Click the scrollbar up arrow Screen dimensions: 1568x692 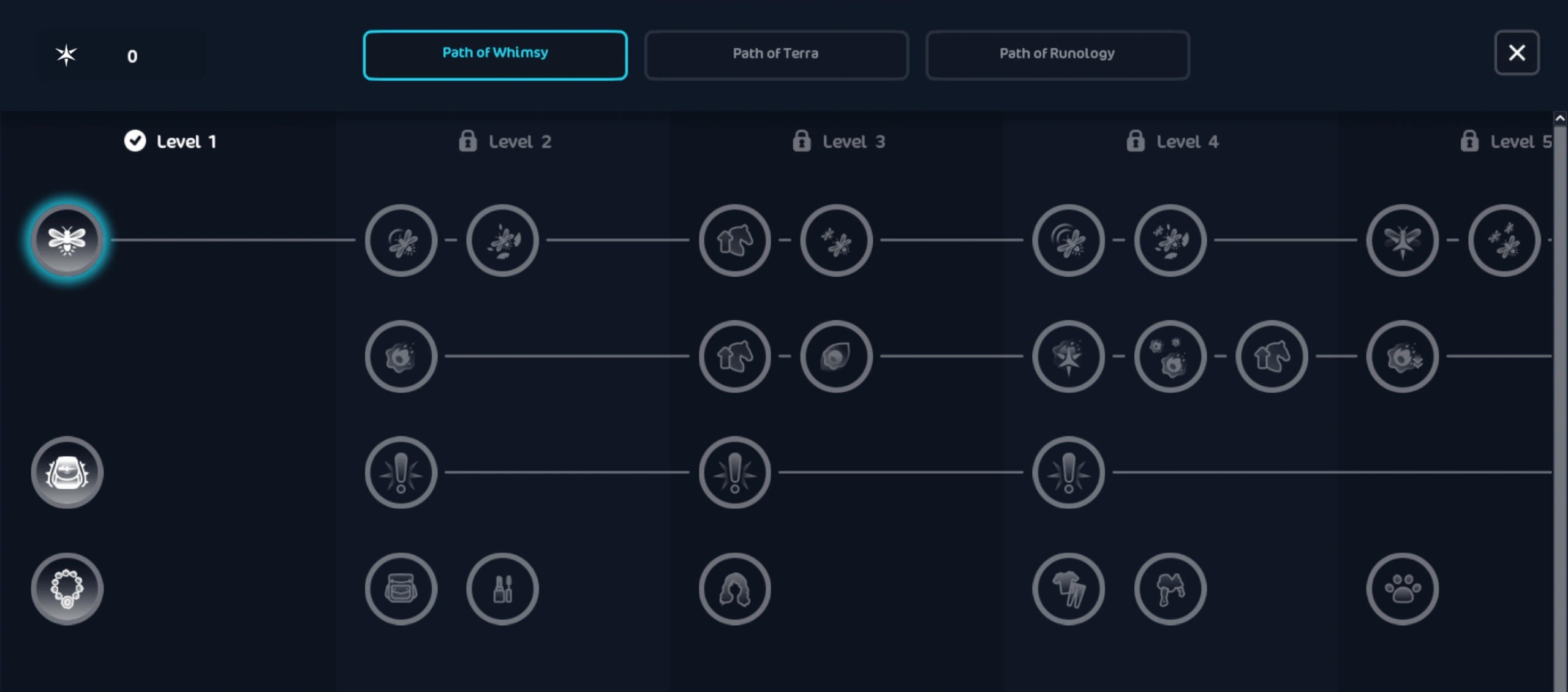click(1560, 118)
